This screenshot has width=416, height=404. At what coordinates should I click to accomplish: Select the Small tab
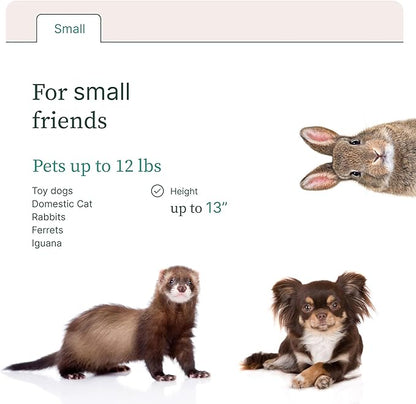pyautogui.click(x=69, y=29)
